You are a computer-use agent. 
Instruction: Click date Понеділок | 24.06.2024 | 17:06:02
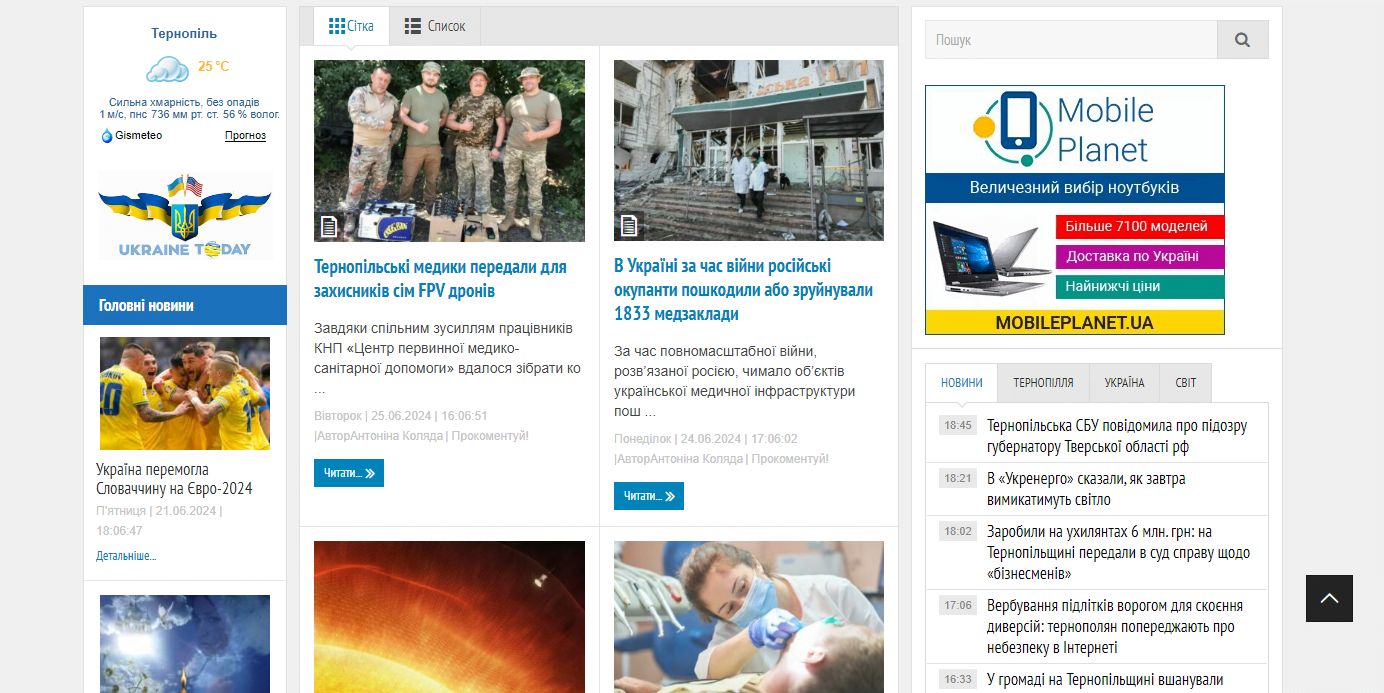(706, 439)
